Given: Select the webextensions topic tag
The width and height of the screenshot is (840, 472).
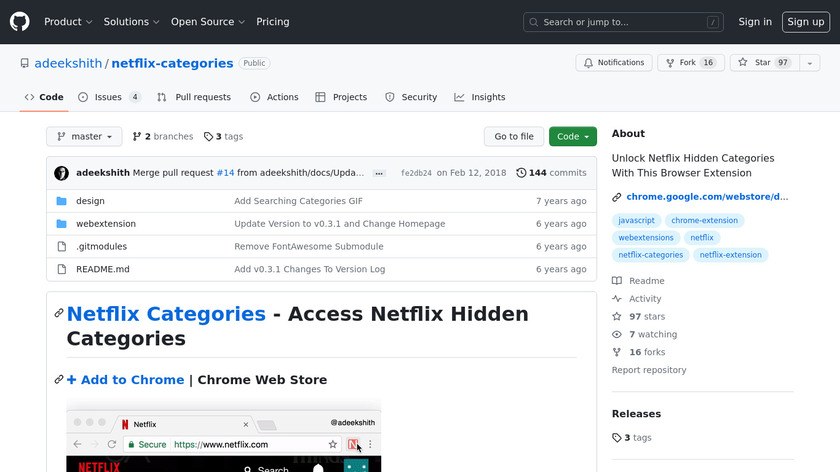Looking at the screenshot, I should click(646, 237).
